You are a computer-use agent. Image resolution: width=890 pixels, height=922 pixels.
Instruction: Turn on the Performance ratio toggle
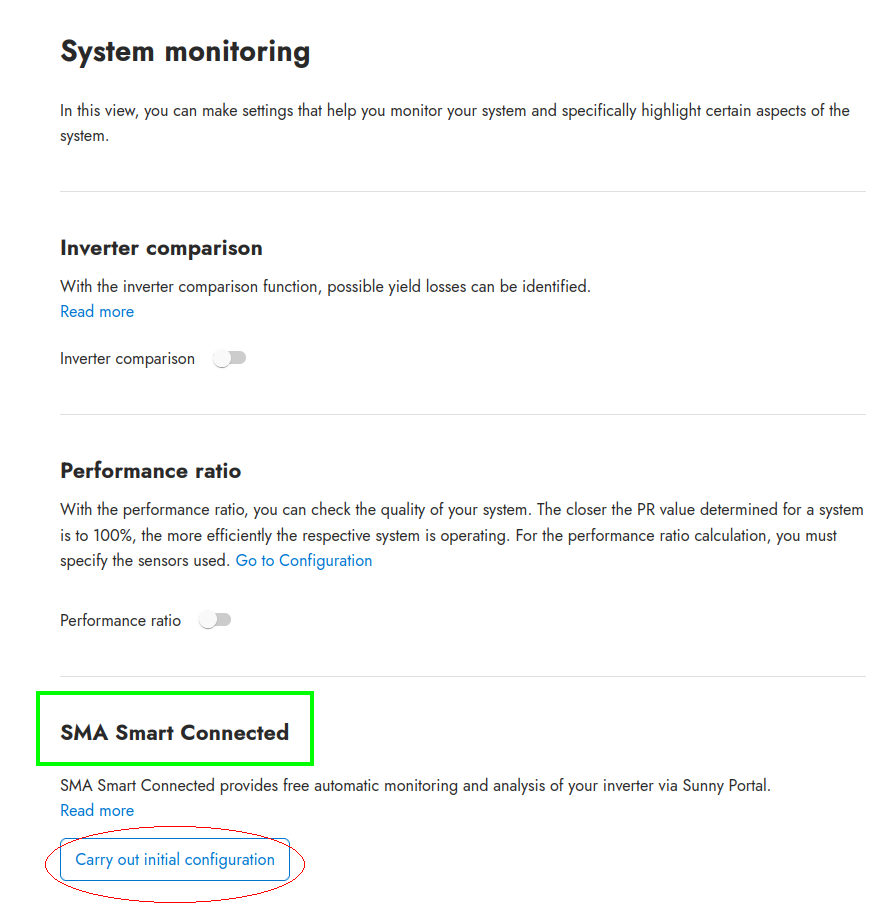coord(215,620)
